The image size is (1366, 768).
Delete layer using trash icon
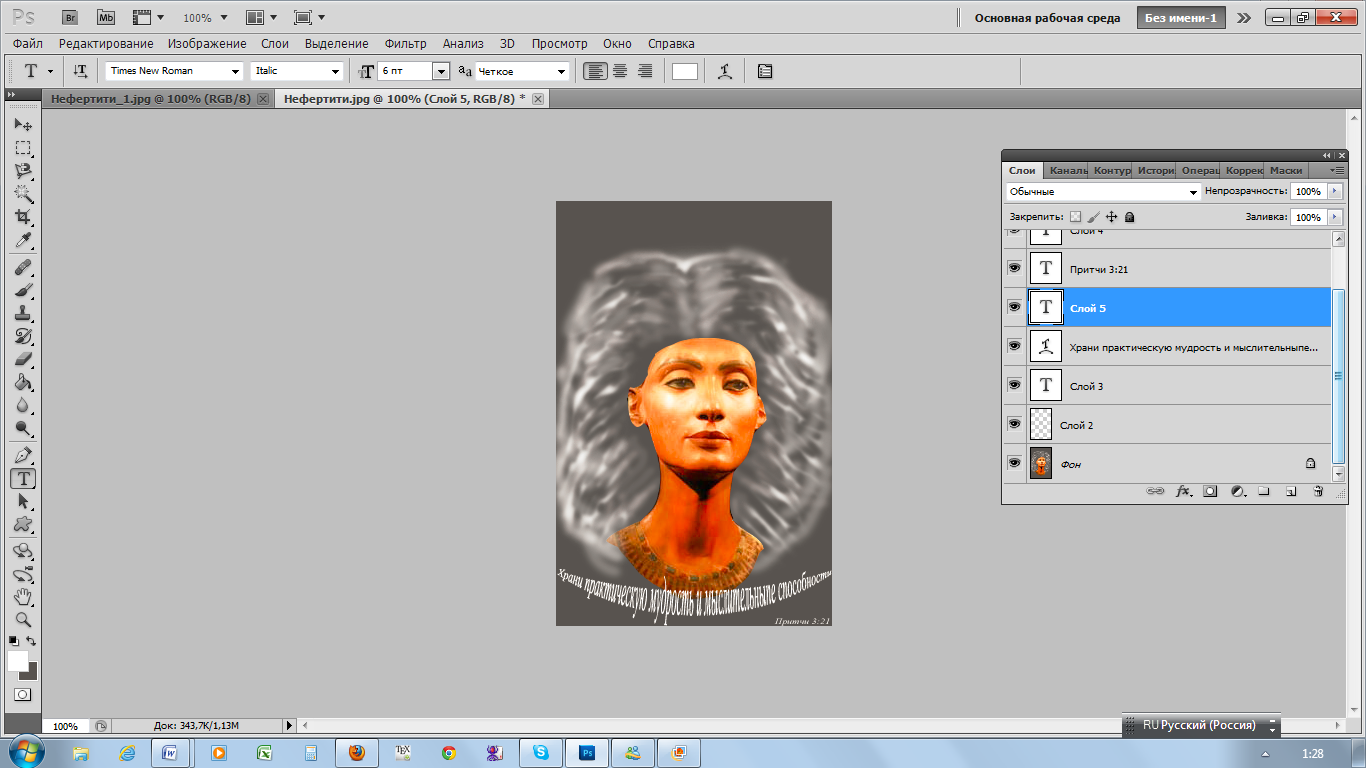coord(1317,491)
